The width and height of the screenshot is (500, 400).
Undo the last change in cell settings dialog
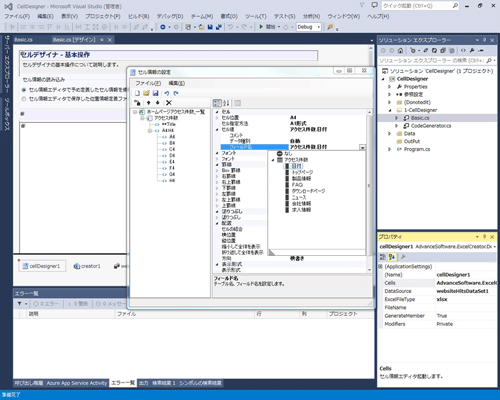click(x=167, y=93)
